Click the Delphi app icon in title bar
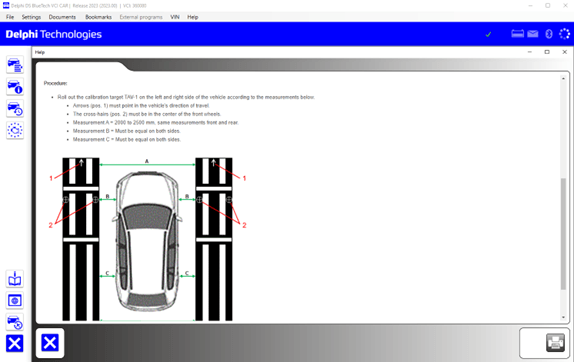 click(6, 5)
